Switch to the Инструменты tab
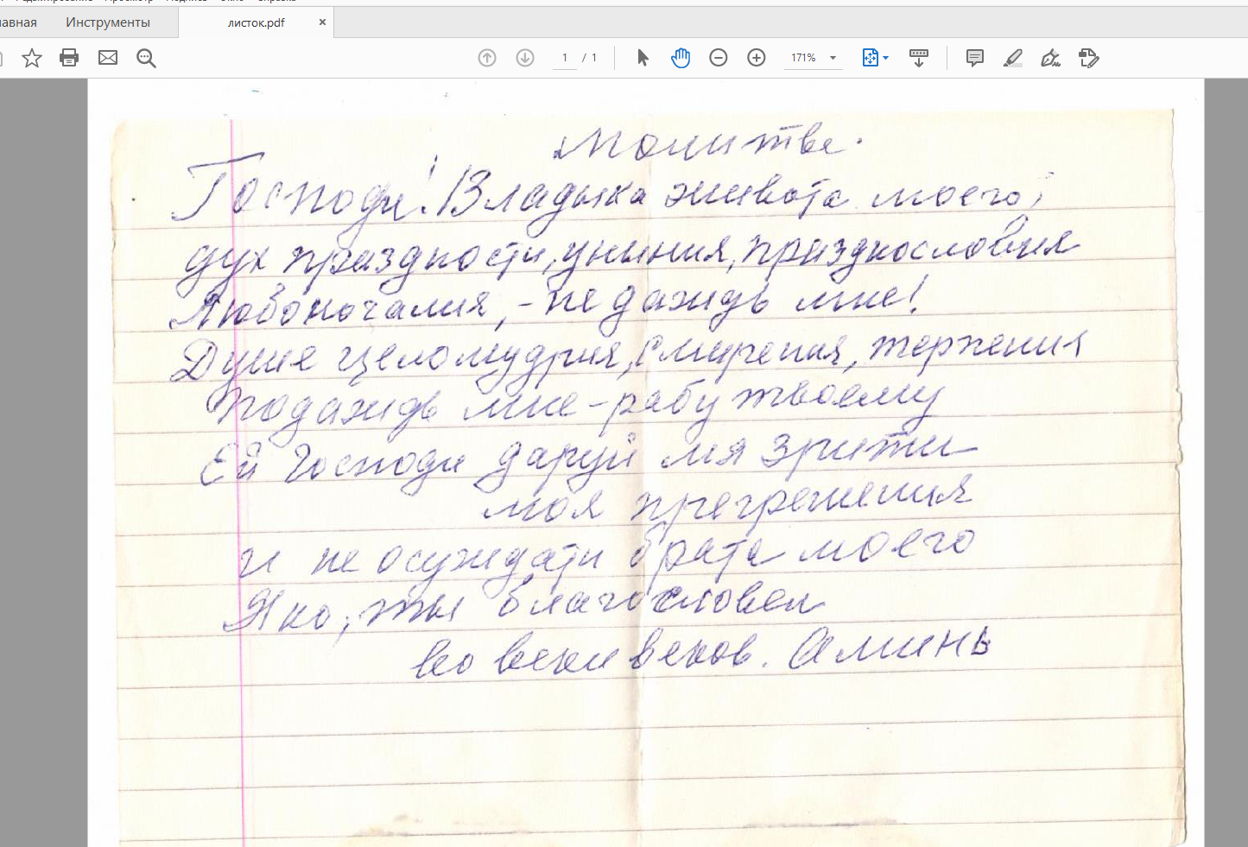Screen dimensions: 1248x847 pos(108,22)
